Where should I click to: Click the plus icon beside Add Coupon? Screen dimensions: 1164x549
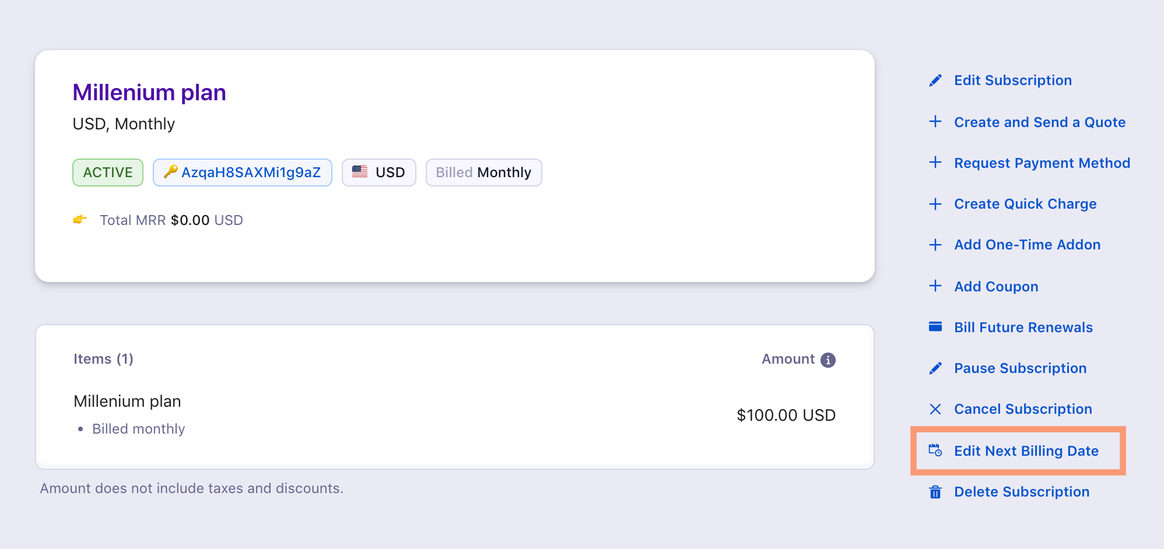935,286
